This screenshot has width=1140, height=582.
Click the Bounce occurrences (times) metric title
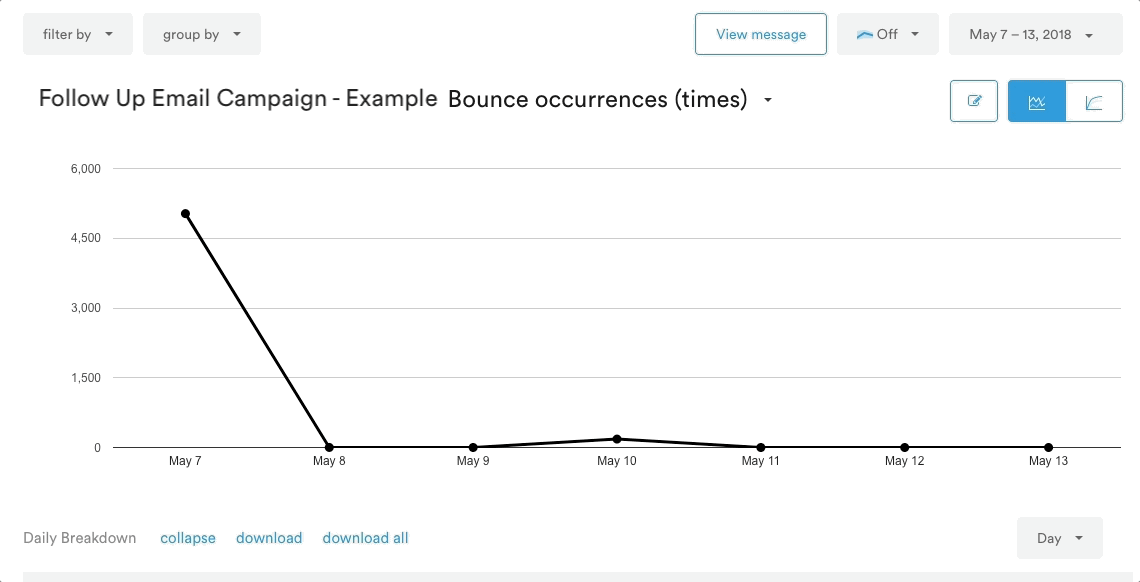click(598, 100)
